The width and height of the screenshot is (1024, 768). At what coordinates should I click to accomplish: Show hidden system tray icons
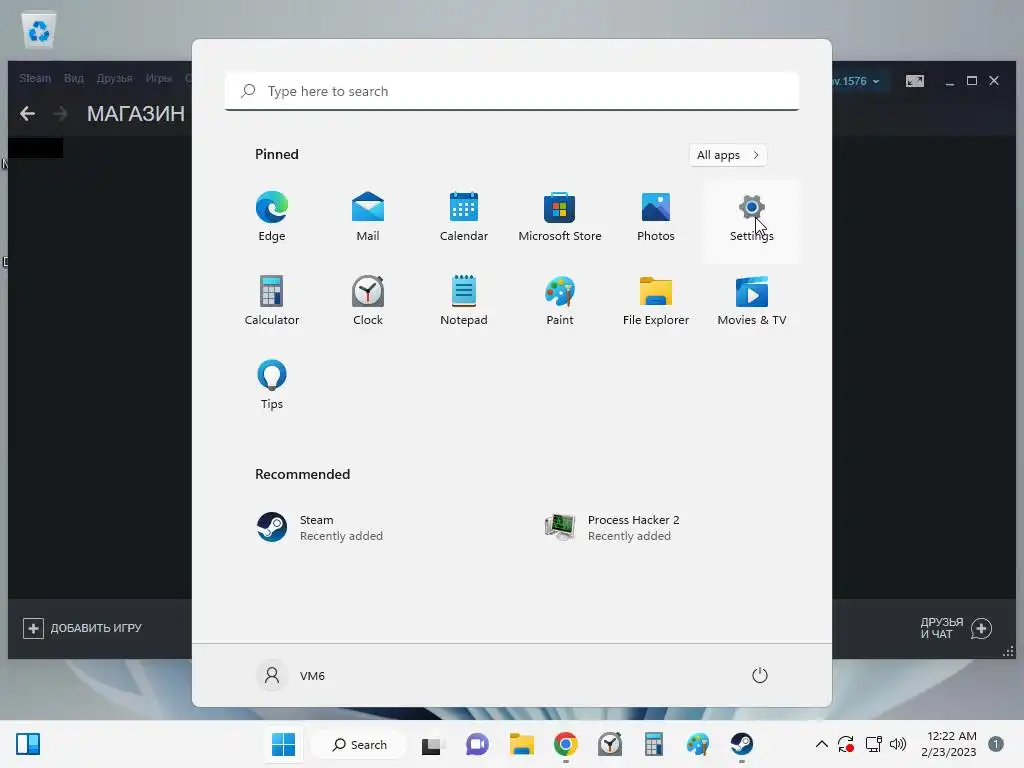tap(822, 744)
